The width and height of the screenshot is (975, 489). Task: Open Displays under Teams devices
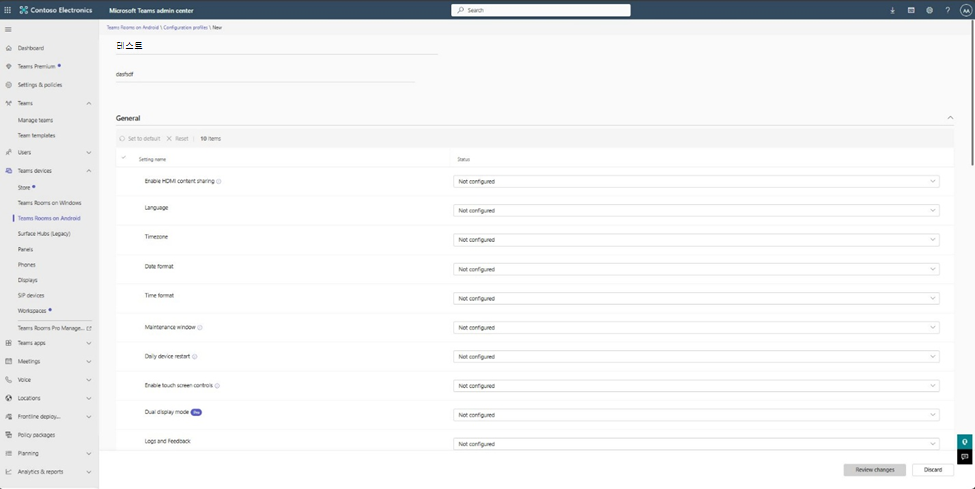(x=27, y=280)
